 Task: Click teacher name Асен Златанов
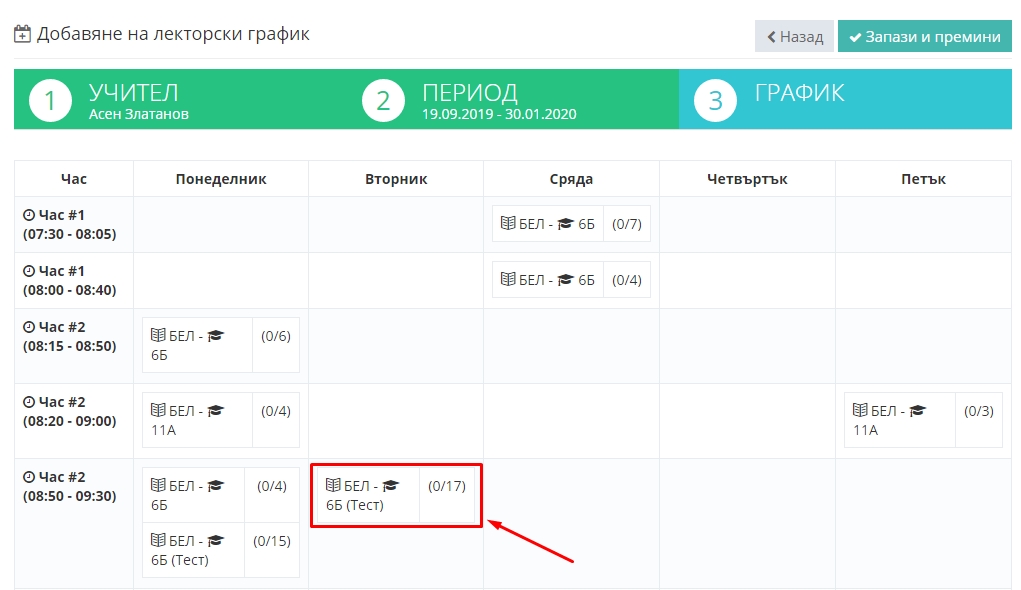tap(139, 114)
